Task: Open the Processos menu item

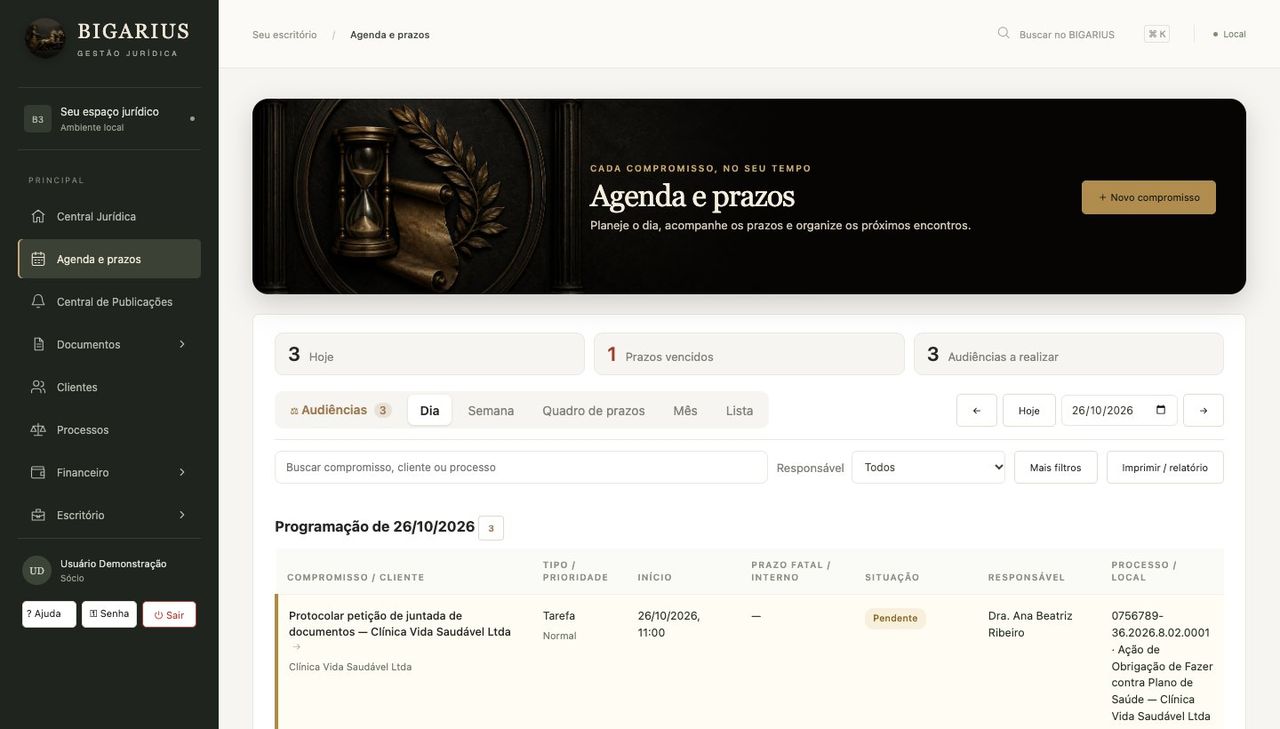Action: pos(110,429)
